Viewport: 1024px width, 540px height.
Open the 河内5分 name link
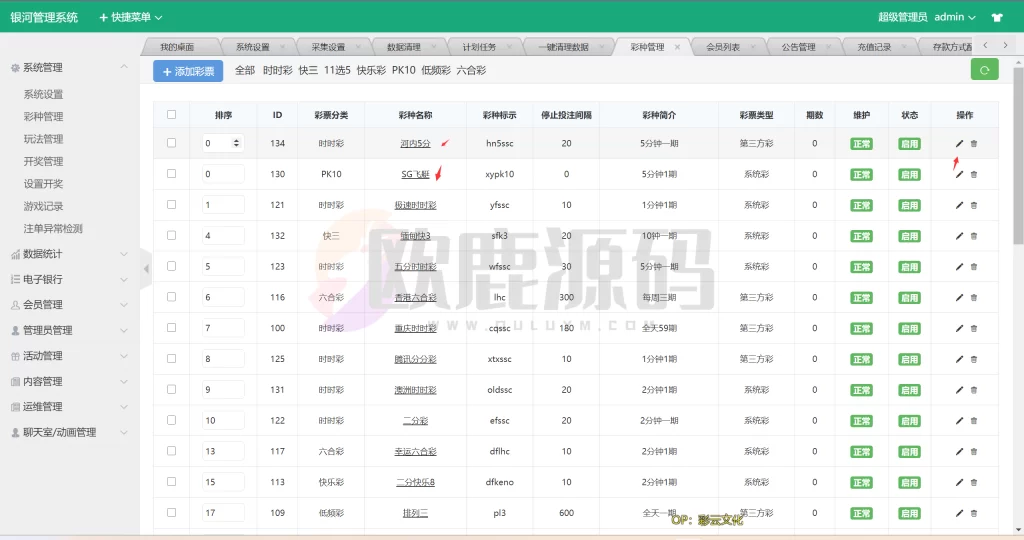(415, 144)
